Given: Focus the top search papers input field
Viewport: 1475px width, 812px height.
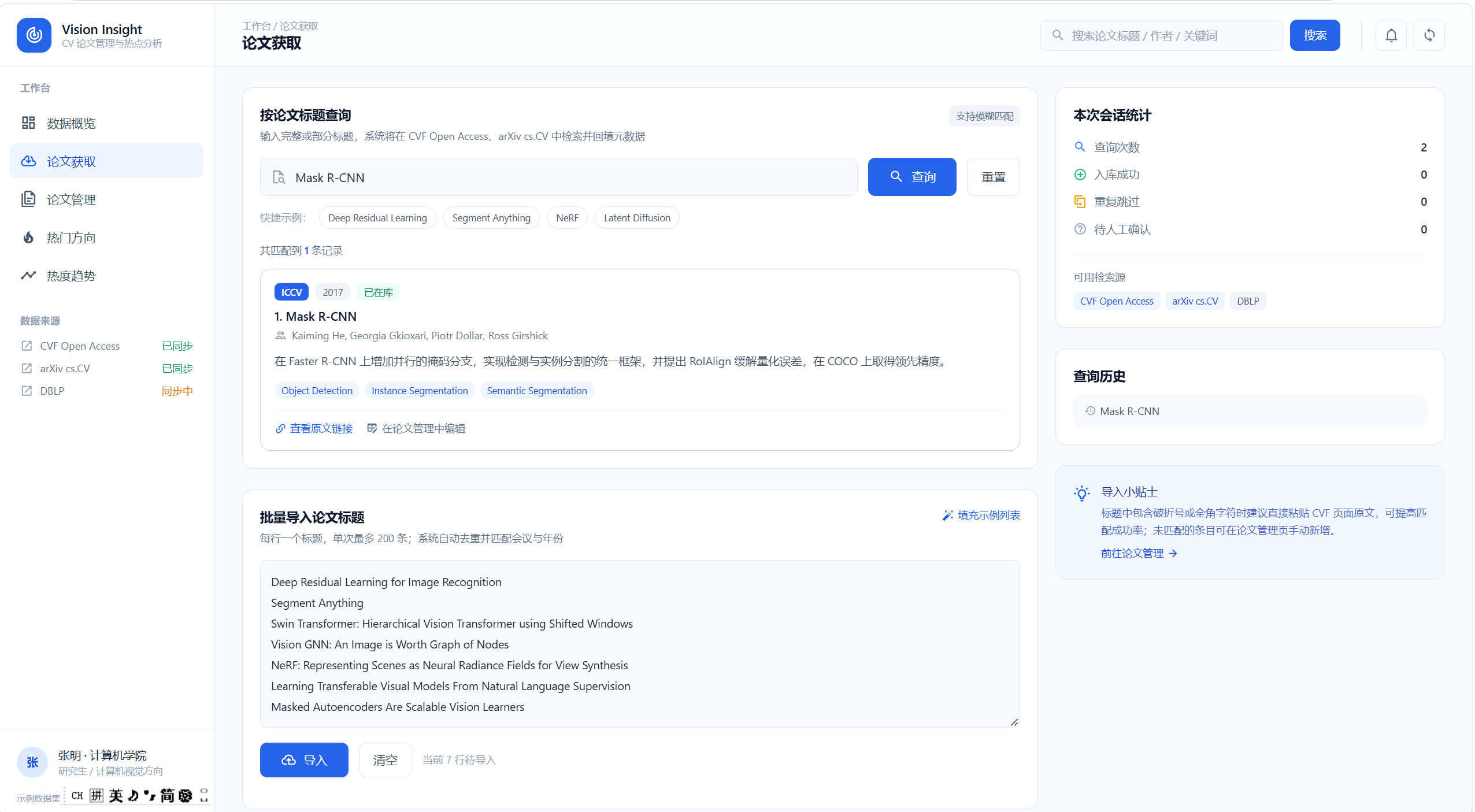Looking at the screenshot, I should [x=1161, y=35].
